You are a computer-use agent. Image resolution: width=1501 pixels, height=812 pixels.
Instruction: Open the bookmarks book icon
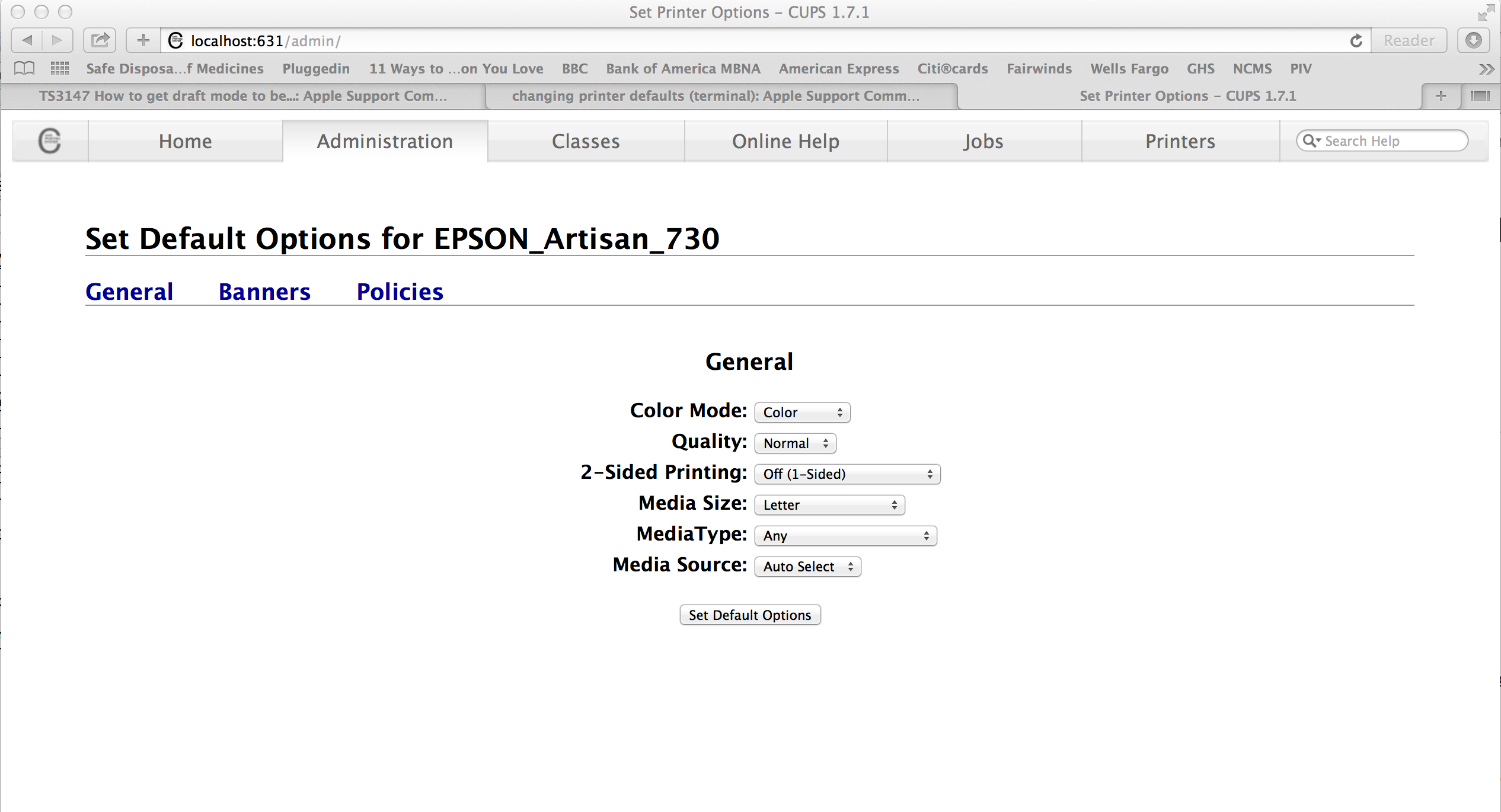[24, 68]
